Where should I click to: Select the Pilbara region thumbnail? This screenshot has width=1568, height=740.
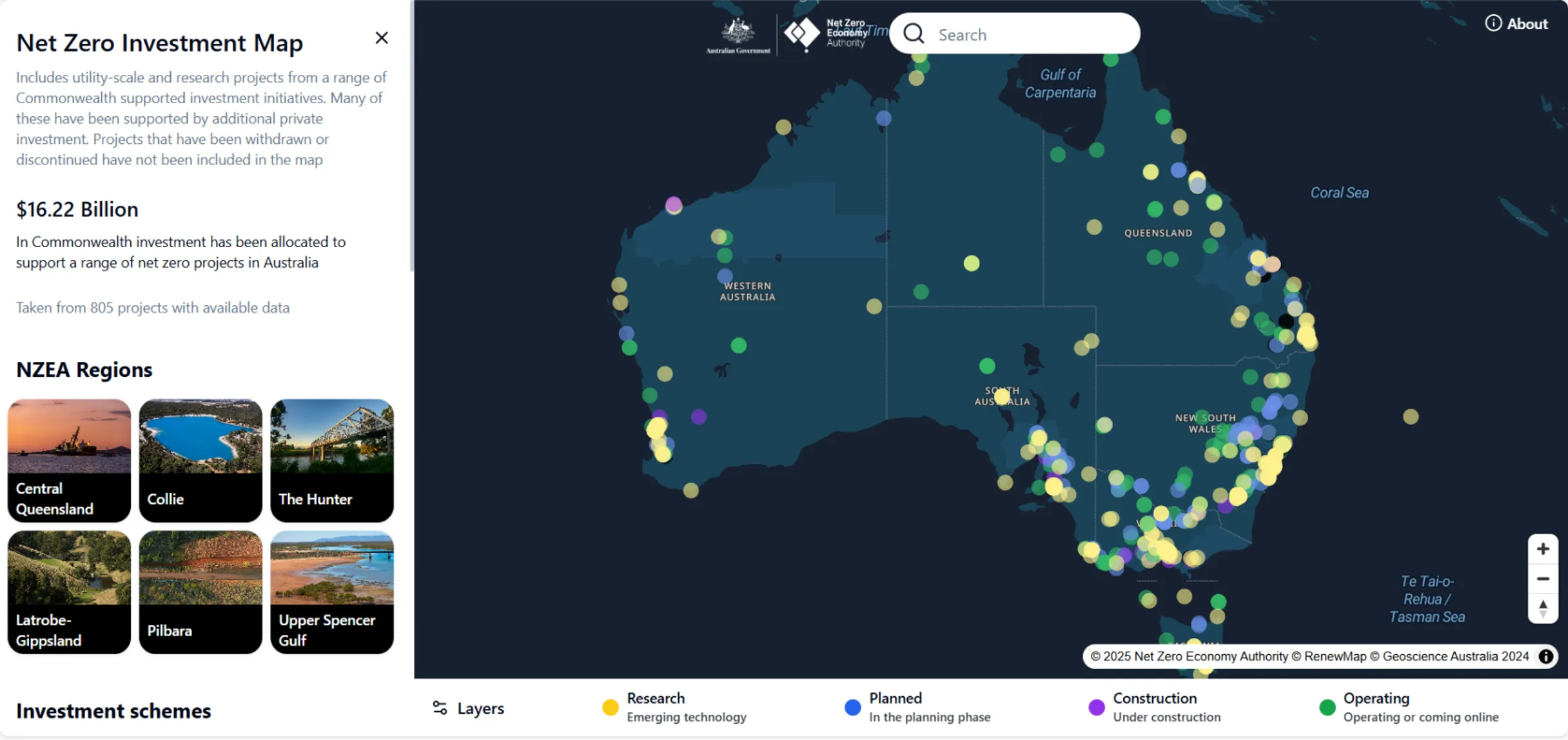200,592
